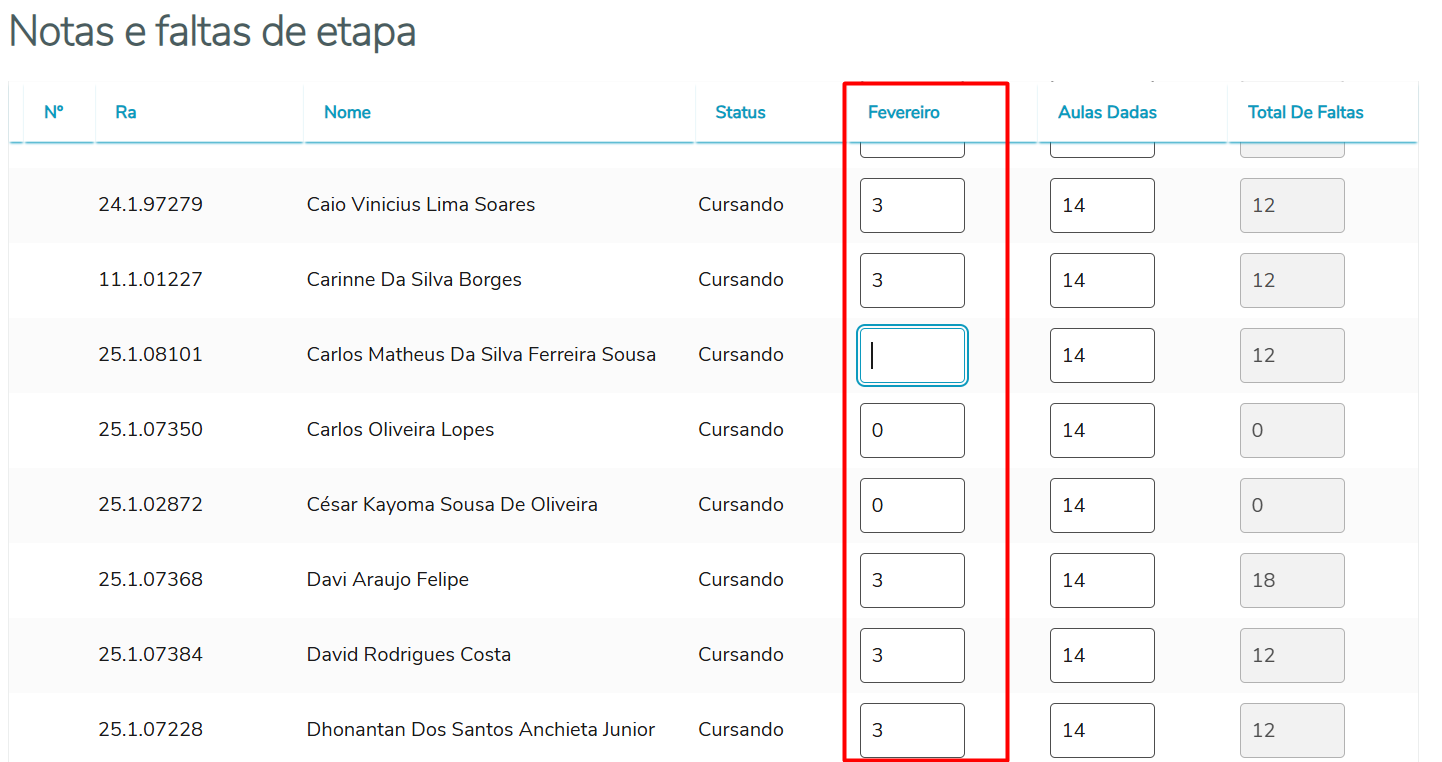Click the Nº column header
The image size is (1442, 762).
coord(54,112)
